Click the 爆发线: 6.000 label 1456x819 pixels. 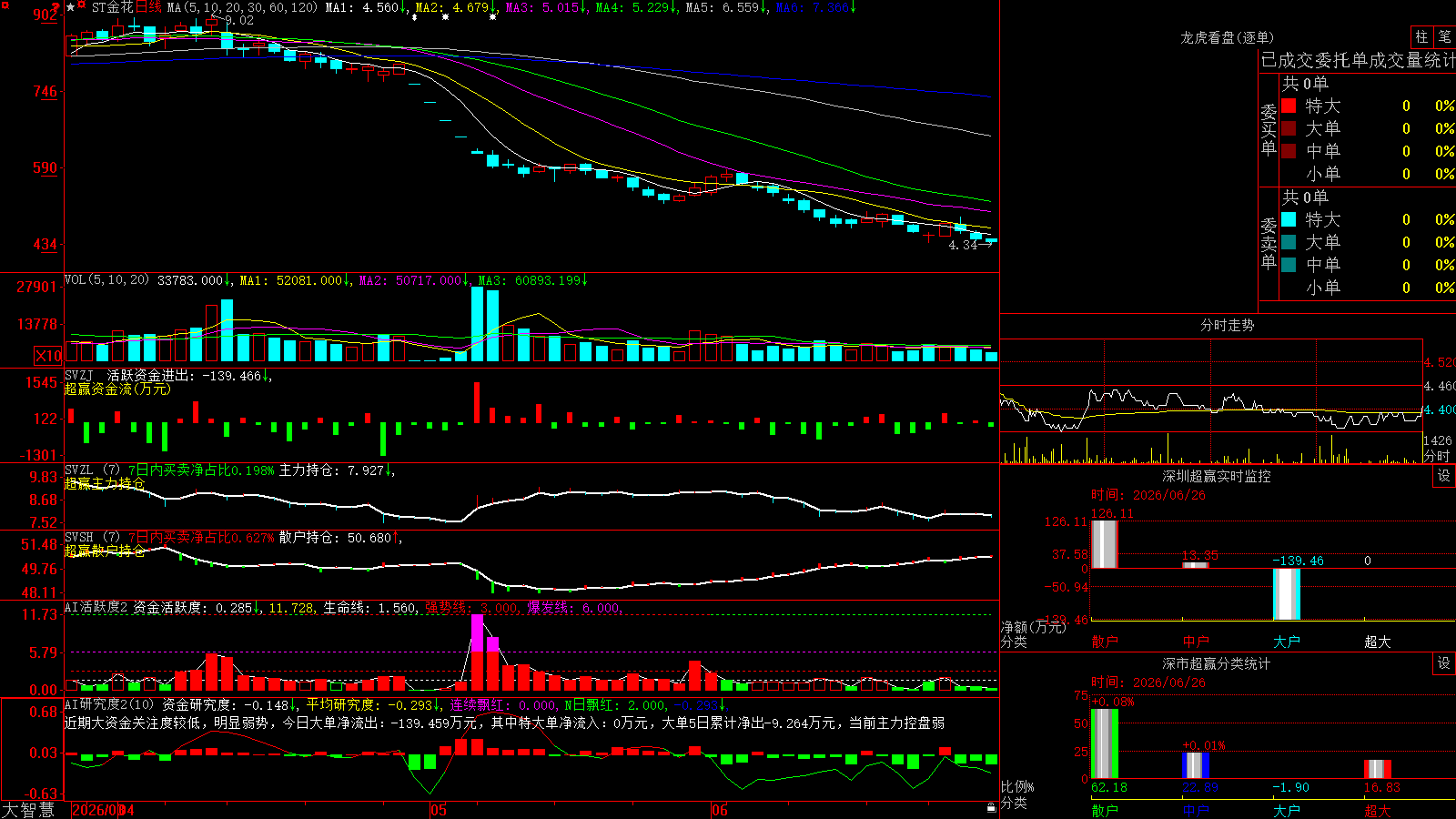(x=573, y=607)
